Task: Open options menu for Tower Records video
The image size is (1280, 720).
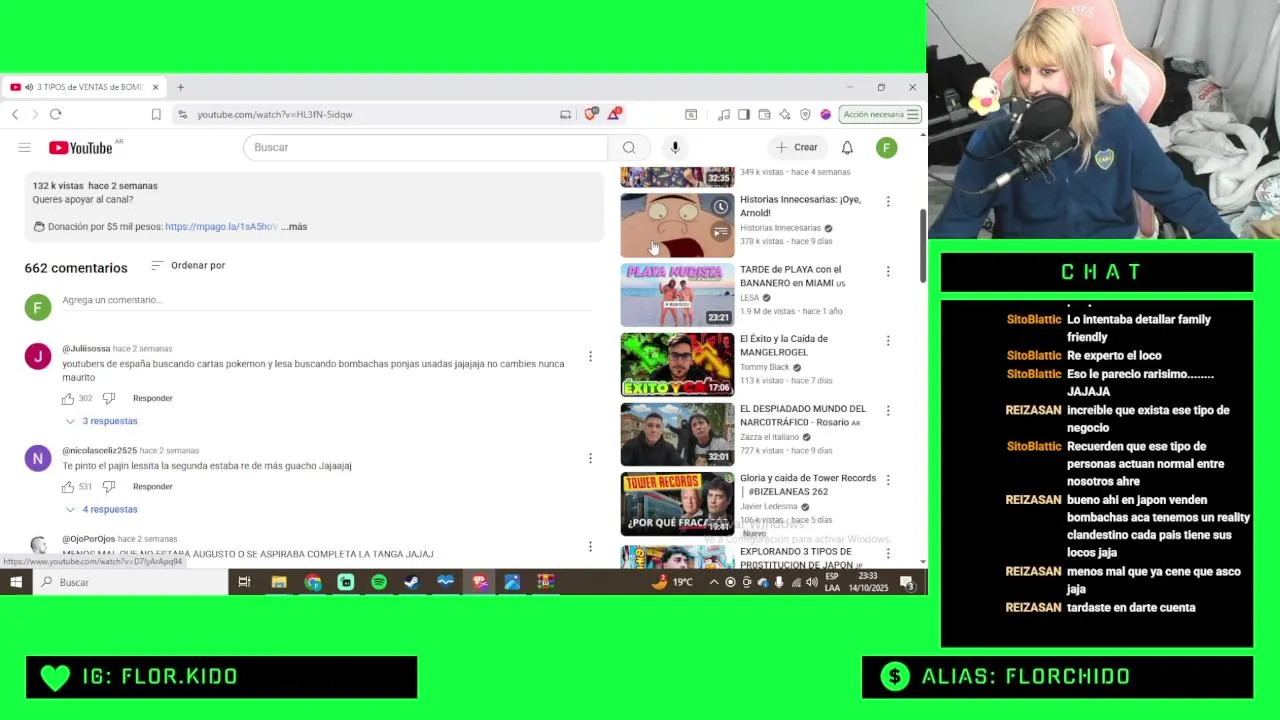Action: coord(887,480)
